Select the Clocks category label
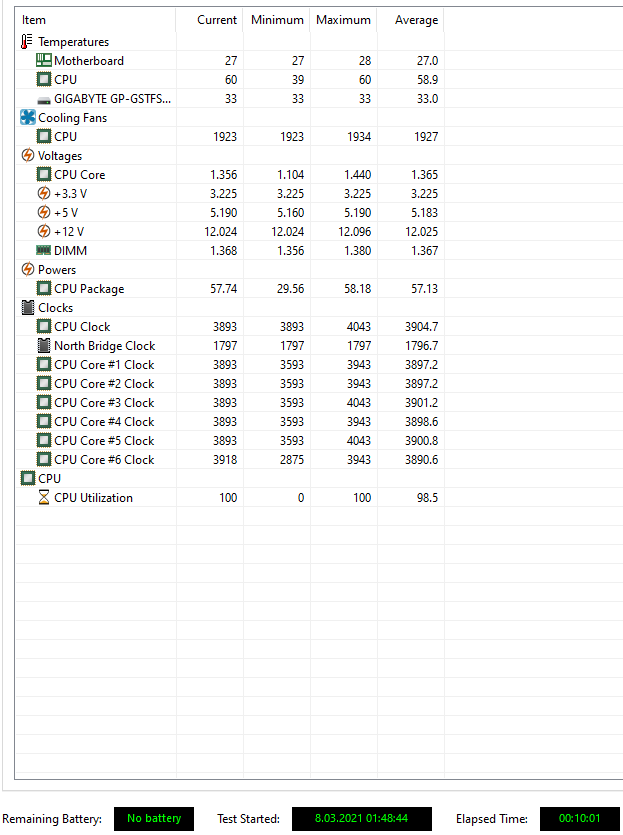 click(x=55, y=307)
